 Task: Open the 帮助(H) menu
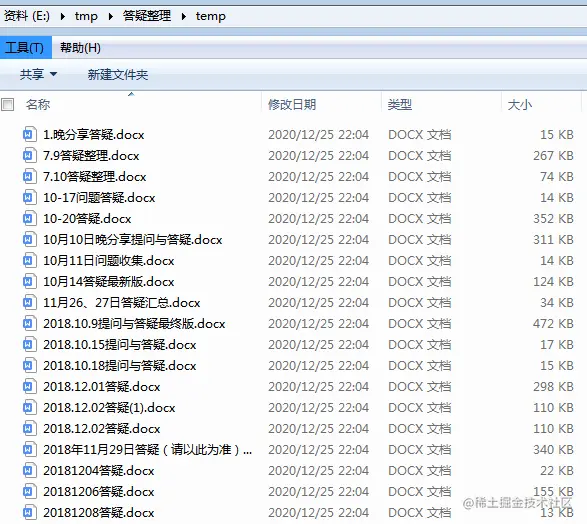[x=80, y=48]
